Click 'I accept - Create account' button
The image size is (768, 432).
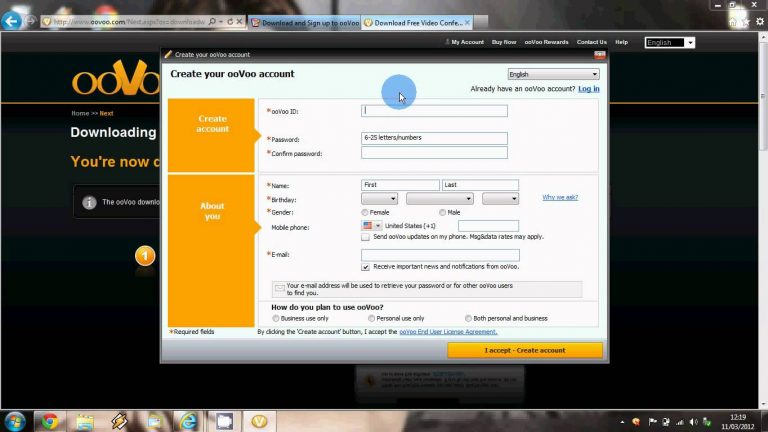click(x=525, y=351)
